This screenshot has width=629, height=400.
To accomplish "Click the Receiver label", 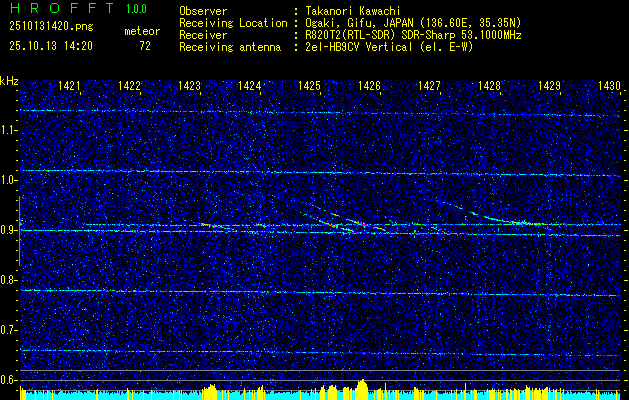I will point(203,35).
